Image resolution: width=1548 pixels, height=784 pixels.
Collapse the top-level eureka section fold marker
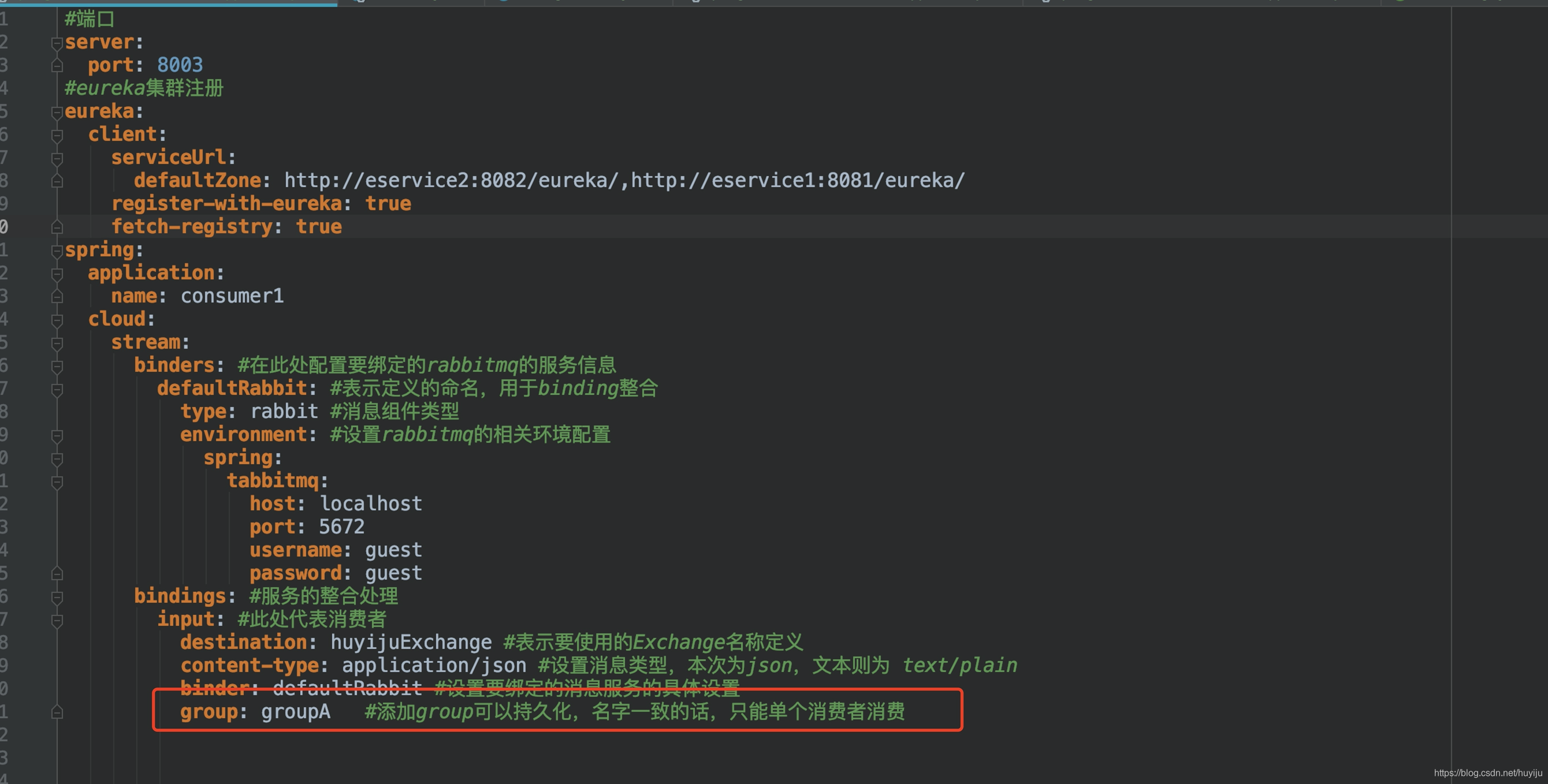[57, 113]
